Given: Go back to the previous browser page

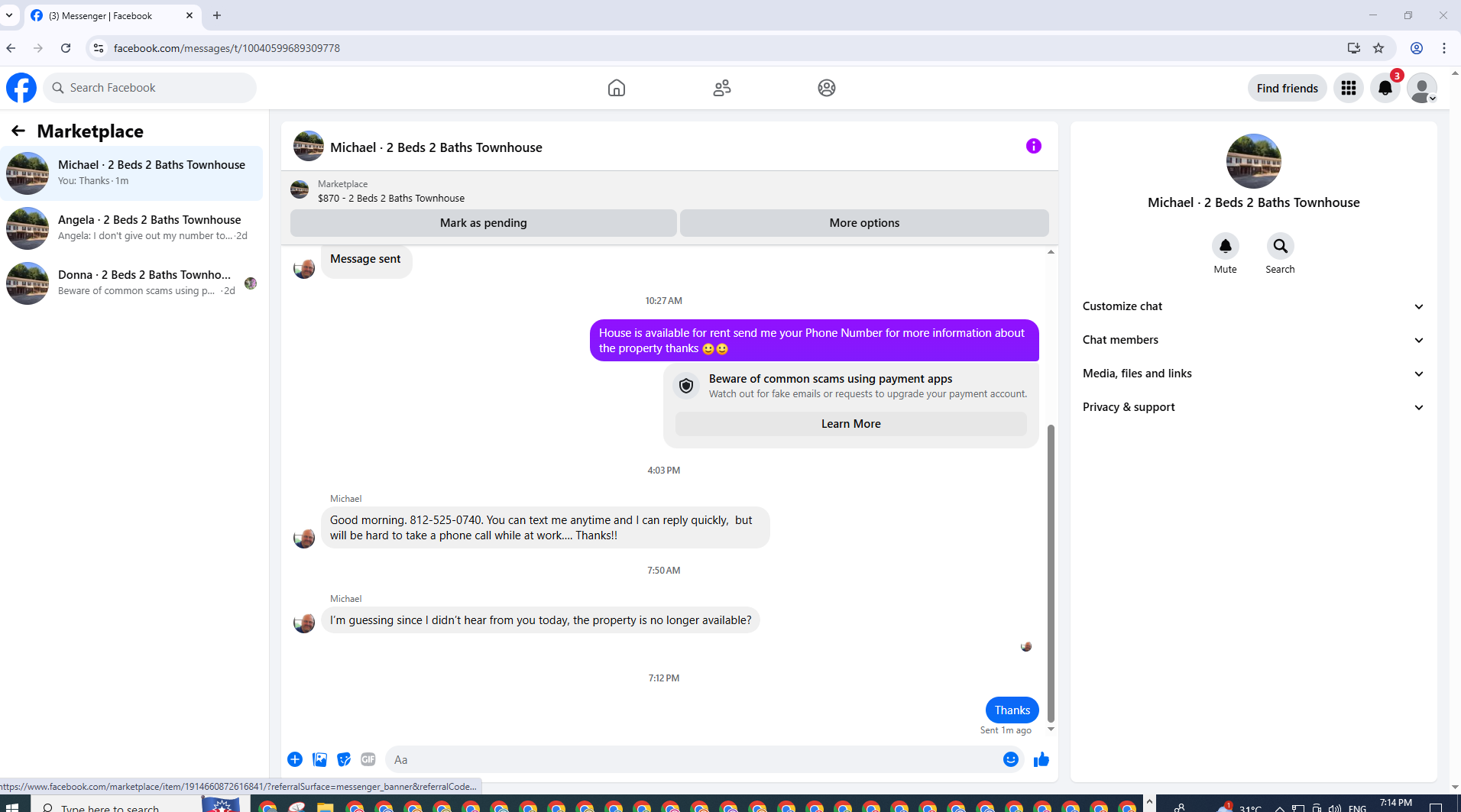Looking at the screenshot, I should click(x=11, y=48).
